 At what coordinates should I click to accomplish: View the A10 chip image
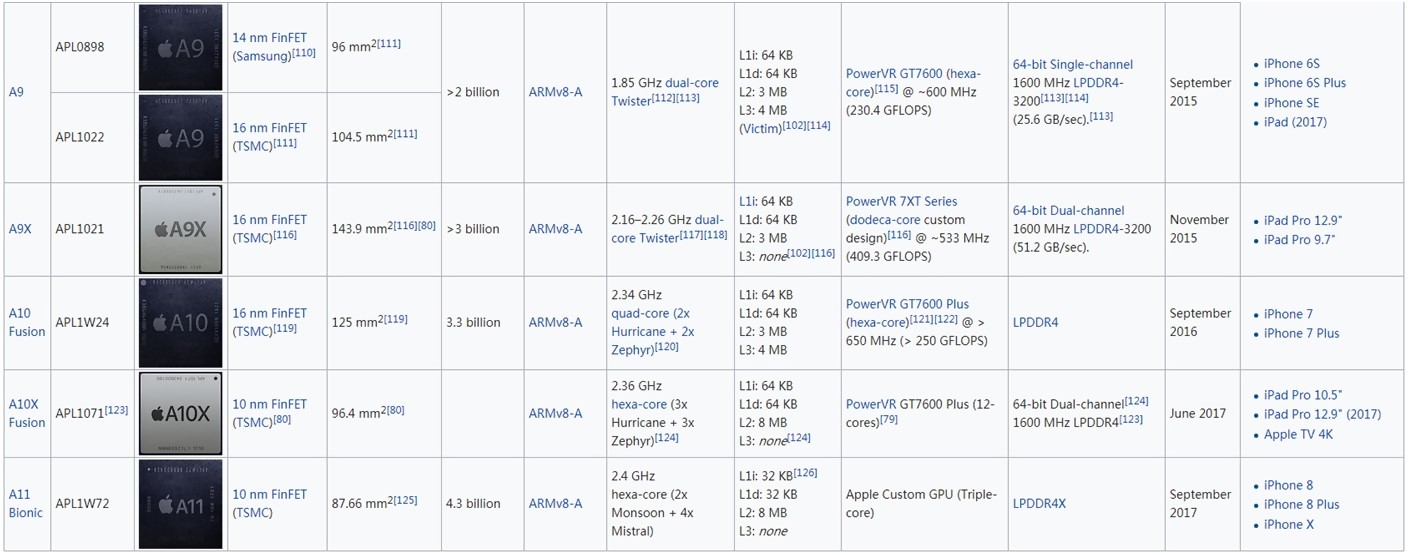tap(180, 322)
